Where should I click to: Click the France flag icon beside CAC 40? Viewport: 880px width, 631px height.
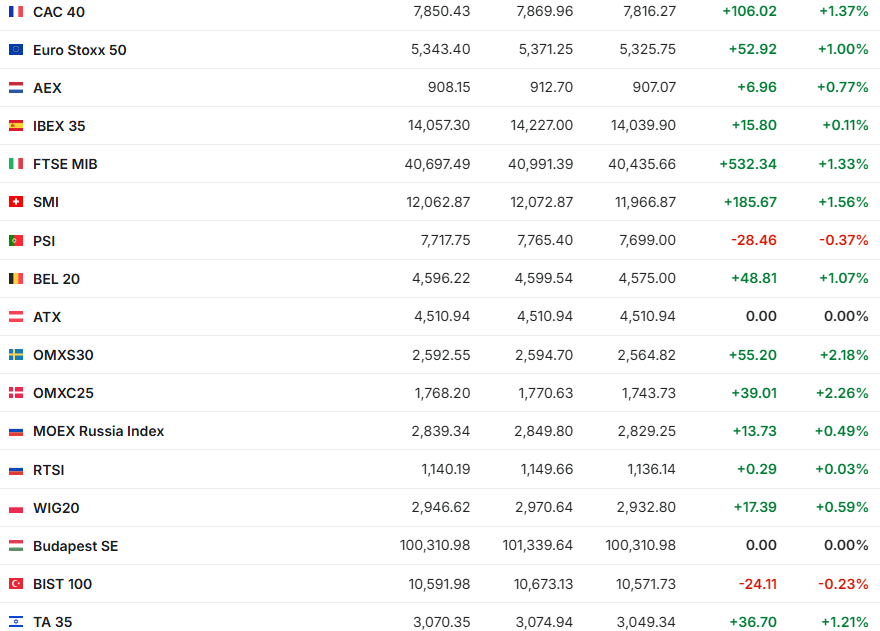pyautogui.click(x=16, y=11)
